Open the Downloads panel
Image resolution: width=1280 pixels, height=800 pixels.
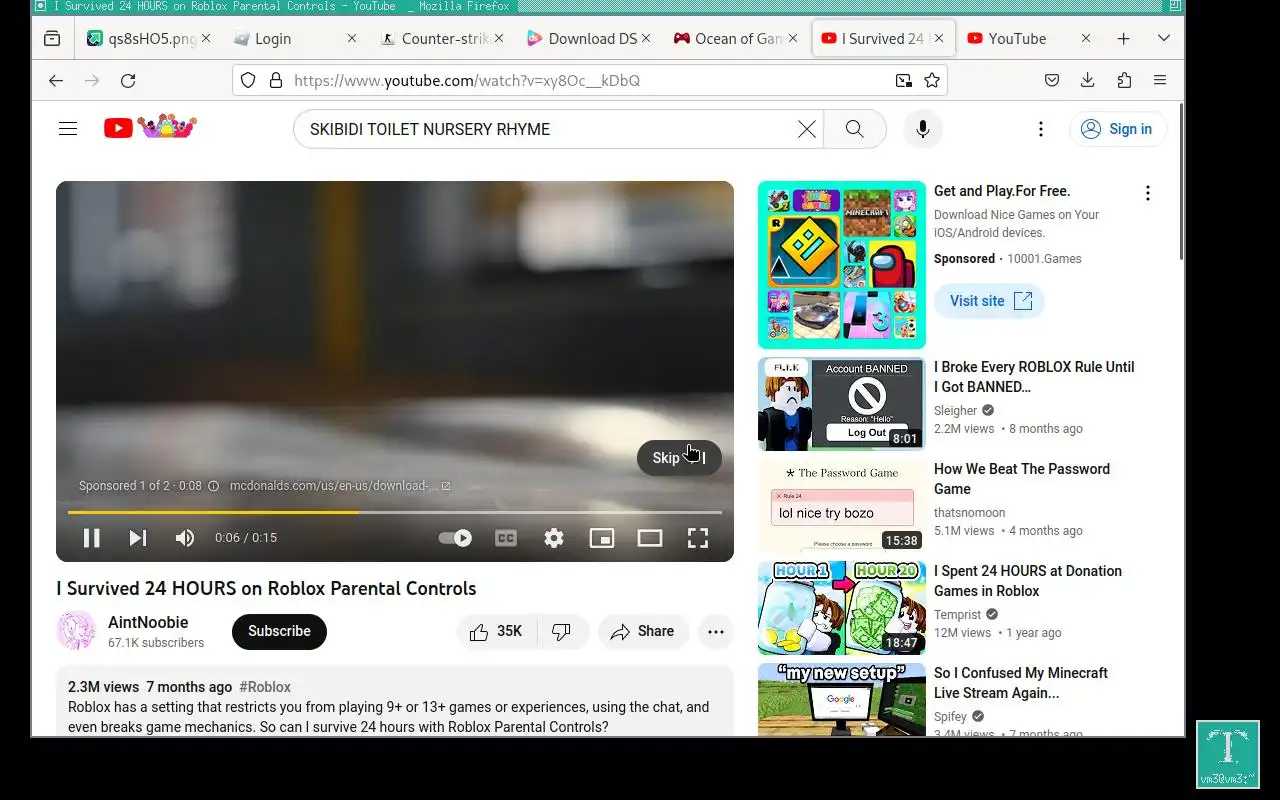[x=1088, y=80]
